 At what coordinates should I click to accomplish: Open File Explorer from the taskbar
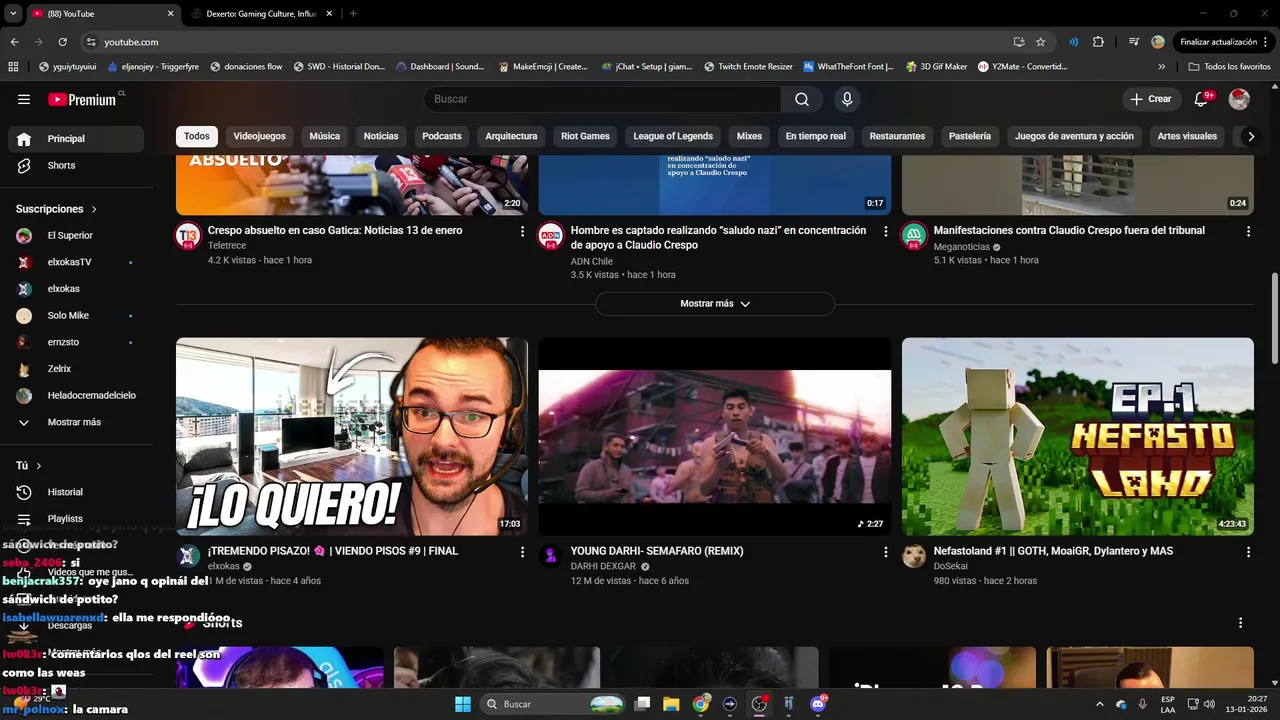[671, 704]
